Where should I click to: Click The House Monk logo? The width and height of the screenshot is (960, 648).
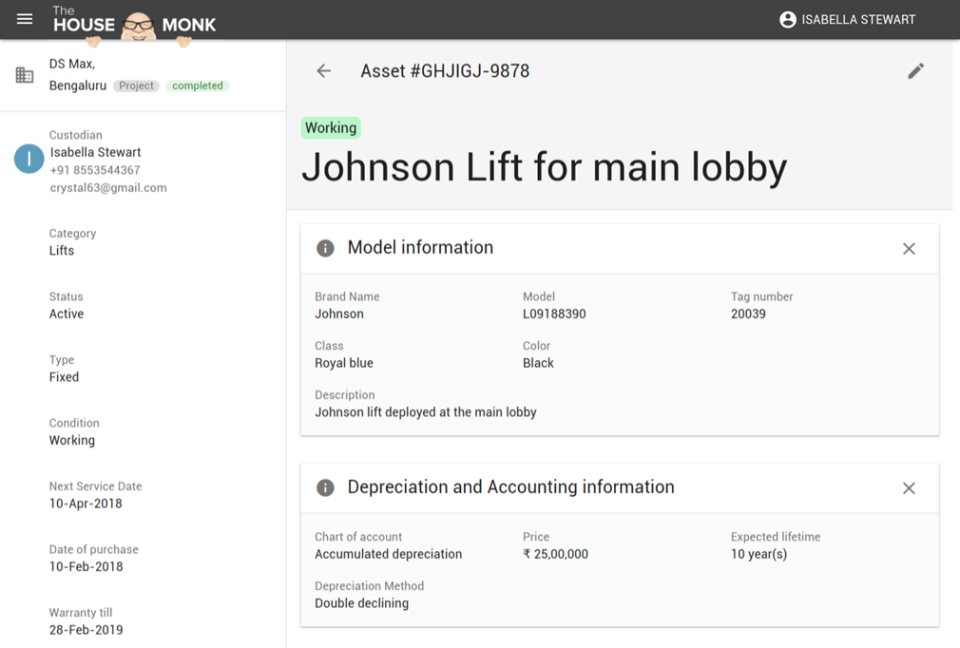130,19
